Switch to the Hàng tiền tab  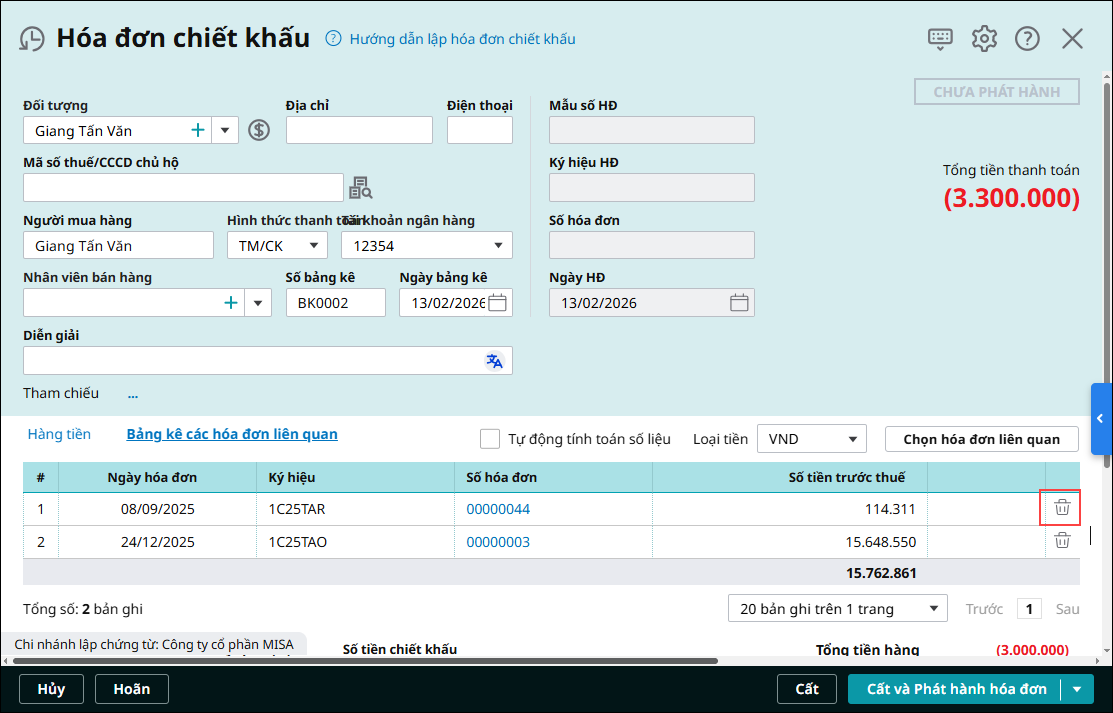click(59, 434)
